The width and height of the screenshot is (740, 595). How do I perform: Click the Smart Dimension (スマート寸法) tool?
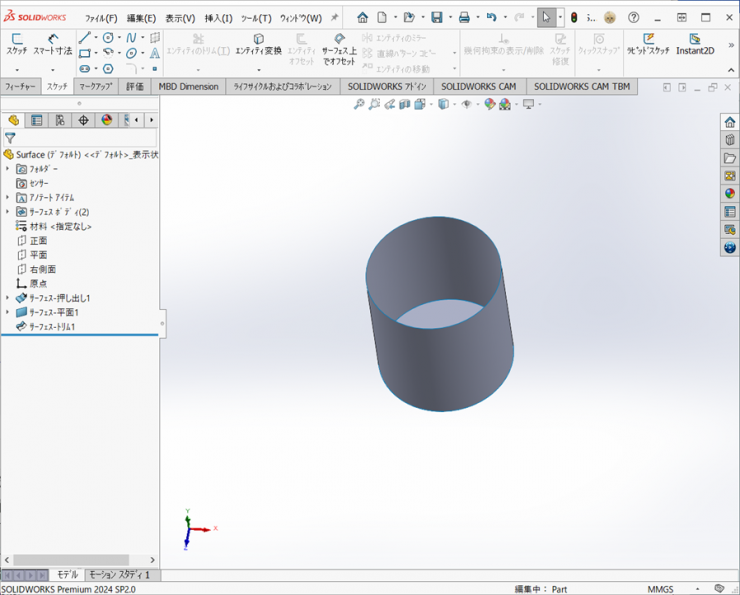(52, 45)
